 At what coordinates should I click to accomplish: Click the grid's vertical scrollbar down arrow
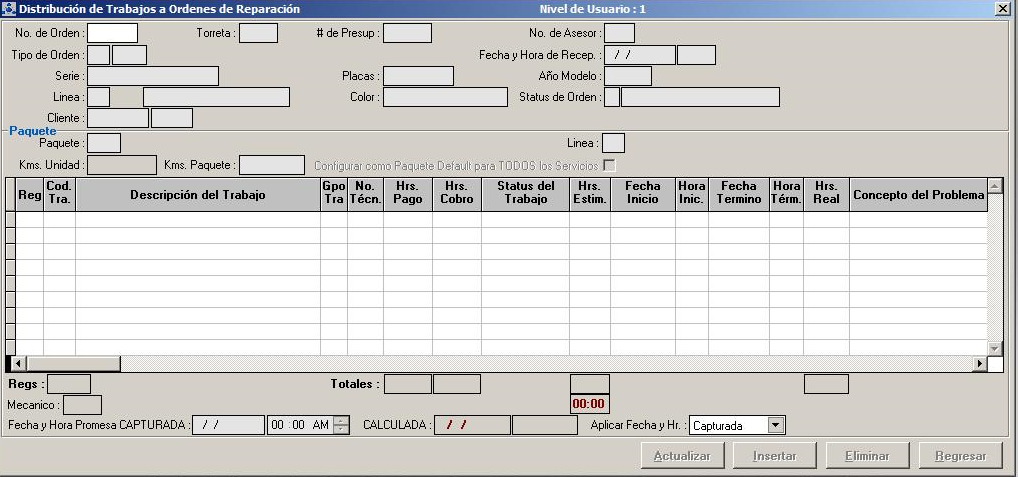coord(994,348)
